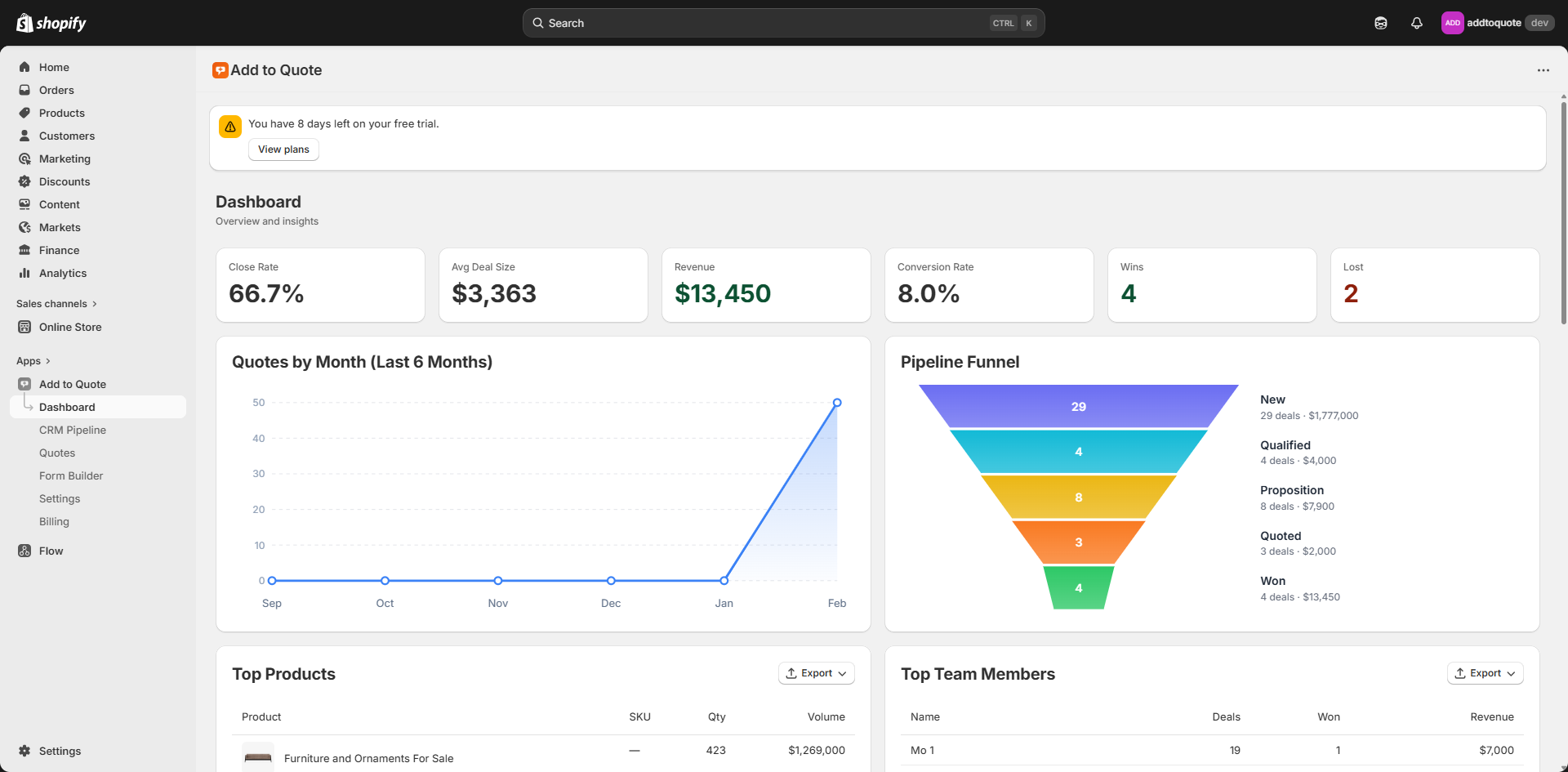This screenshot has height=772, width=1568.
Task: Switch to the CRM Pipeline page
Action: pos(72,430)
